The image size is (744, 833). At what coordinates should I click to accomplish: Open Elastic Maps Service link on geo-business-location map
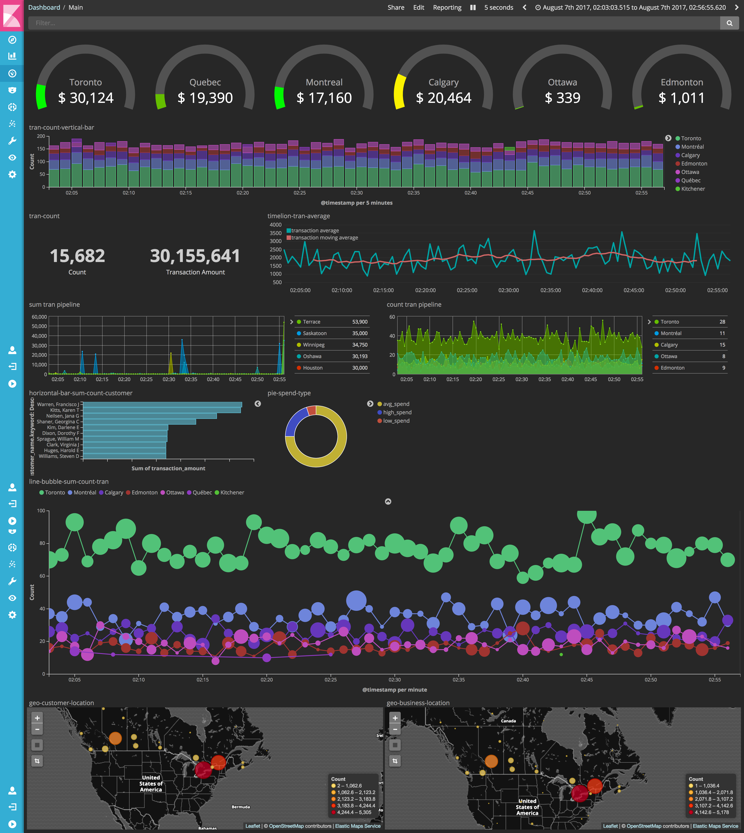[x=715, y=826]
